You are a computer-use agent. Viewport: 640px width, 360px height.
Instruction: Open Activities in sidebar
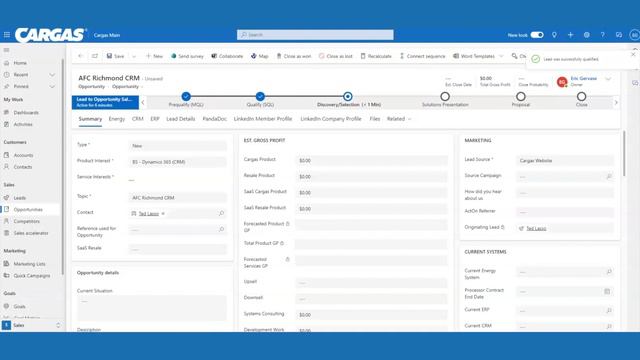pos(23,124)
